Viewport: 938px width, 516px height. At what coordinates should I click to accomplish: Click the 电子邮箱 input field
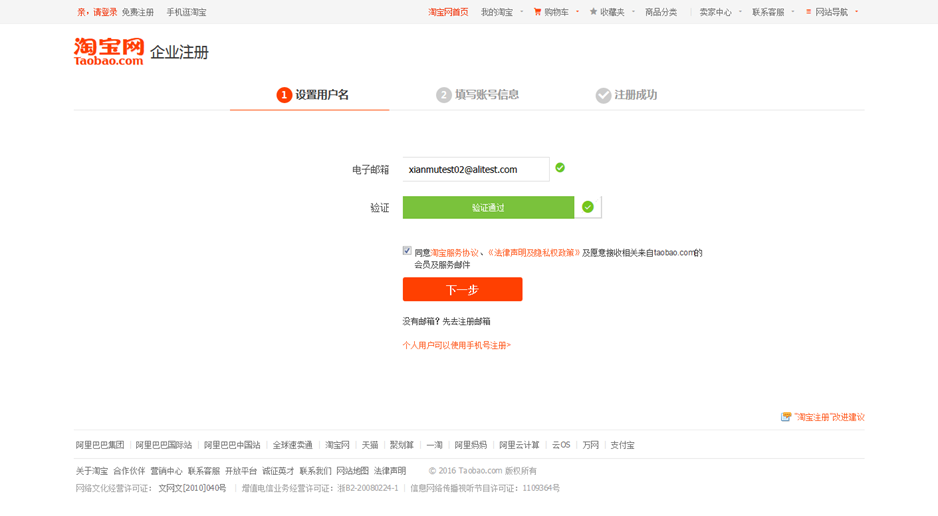pos(475,169)
